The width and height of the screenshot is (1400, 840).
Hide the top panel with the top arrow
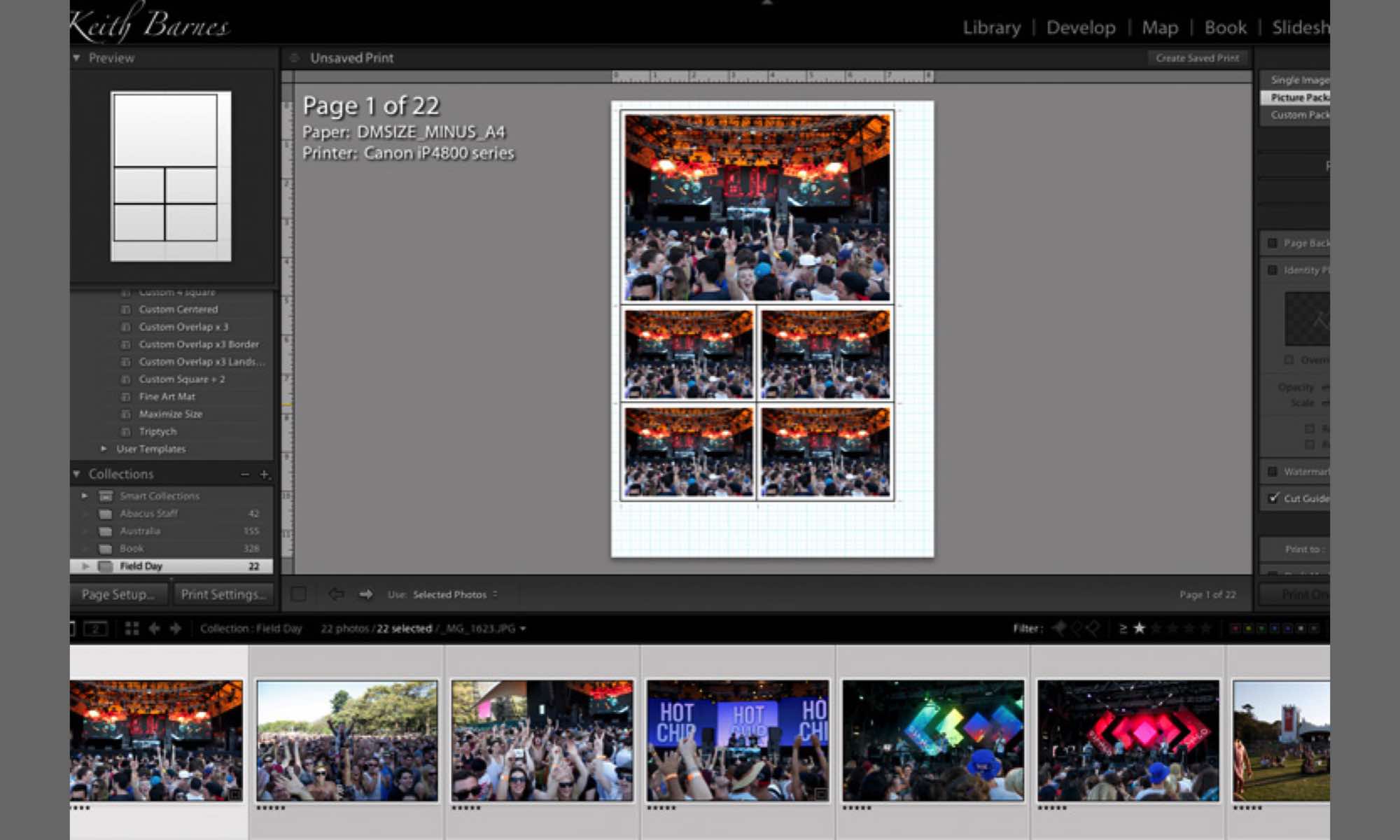pos(767,3)
